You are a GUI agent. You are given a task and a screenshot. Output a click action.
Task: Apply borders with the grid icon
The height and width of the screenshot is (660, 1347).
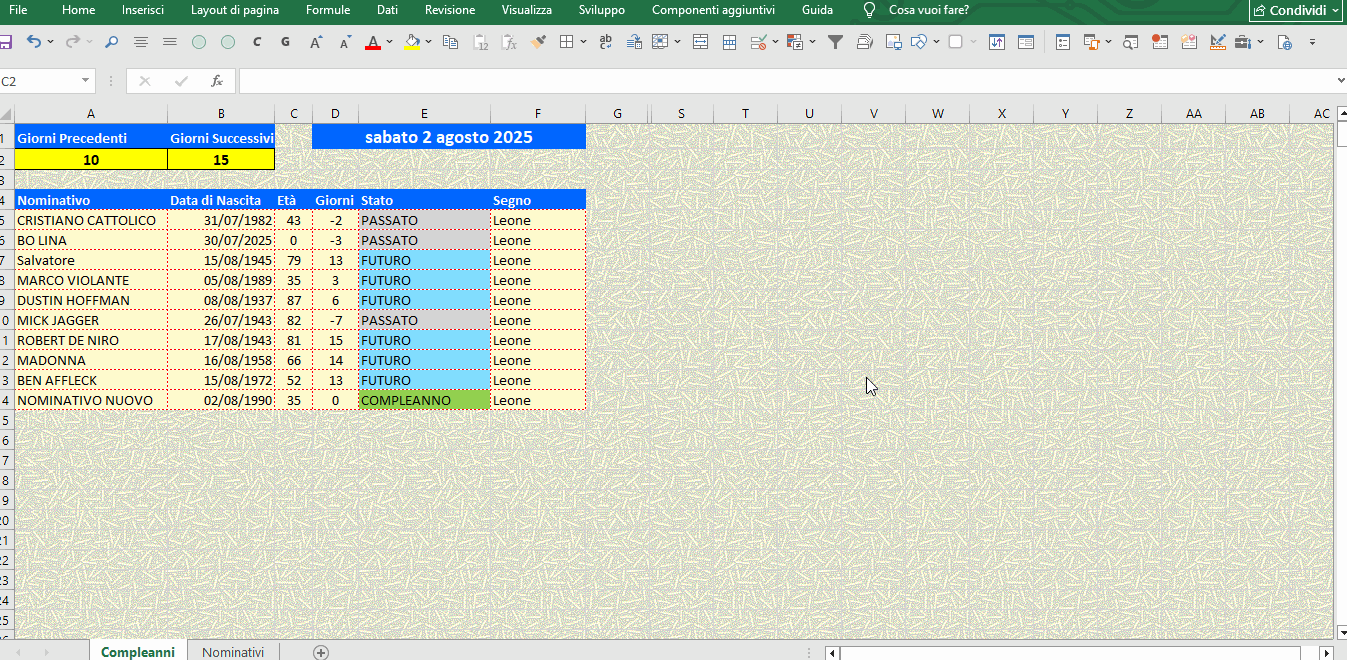tap(566, 42)
